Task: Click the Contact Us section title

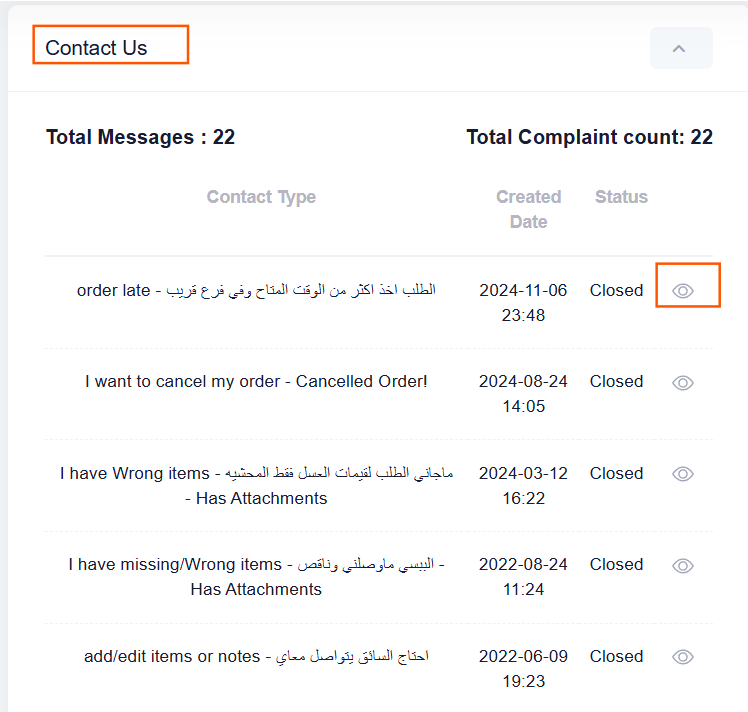Action: pos(96,48)
